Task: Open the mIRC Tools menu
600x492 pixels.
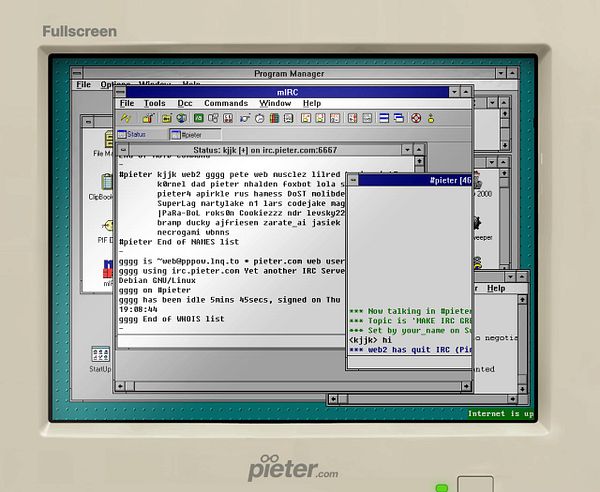Action: 154,103
